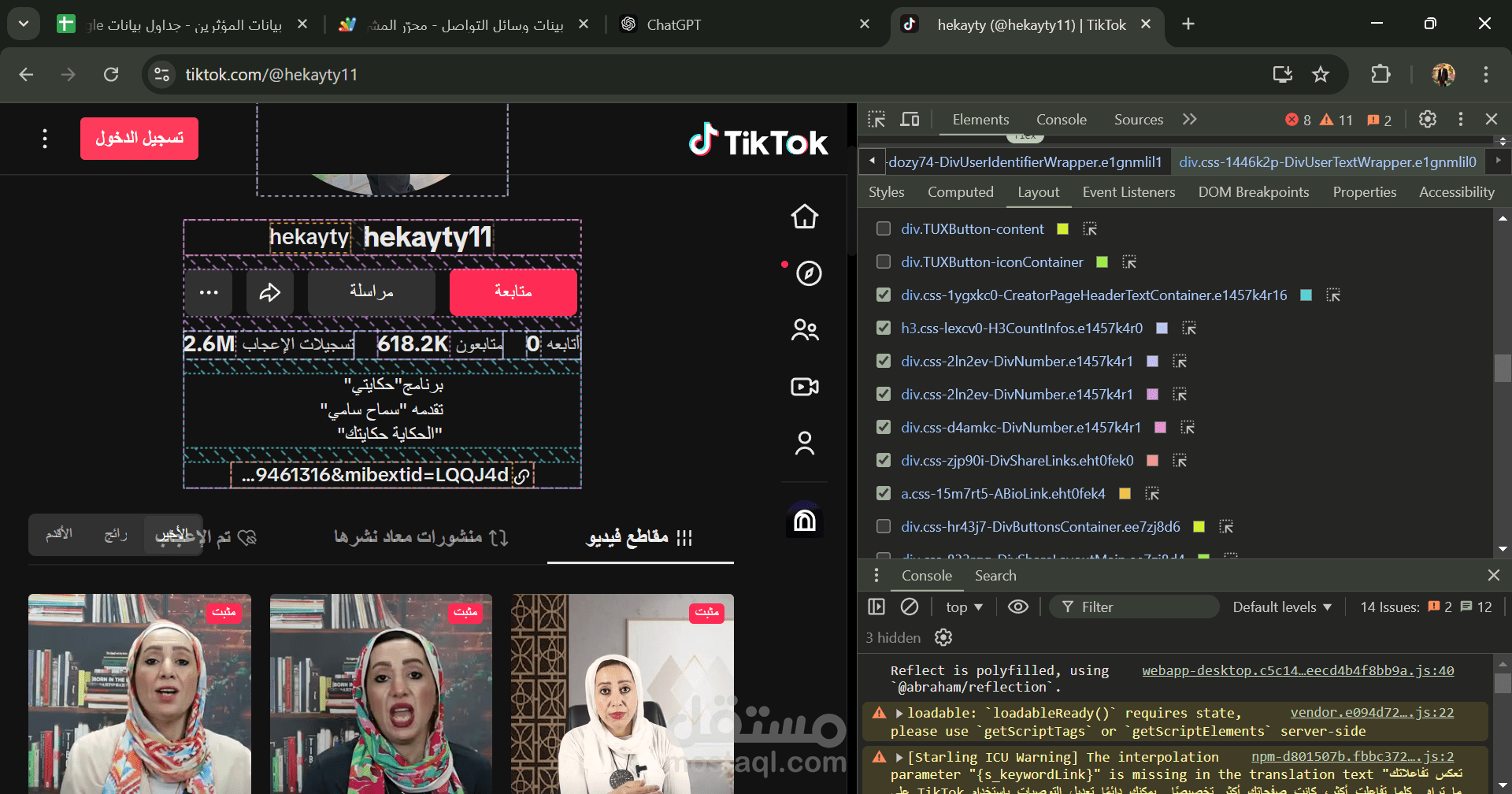Open DevTools settings gear
This screenshot has height=794, width=1512.
1427,119
